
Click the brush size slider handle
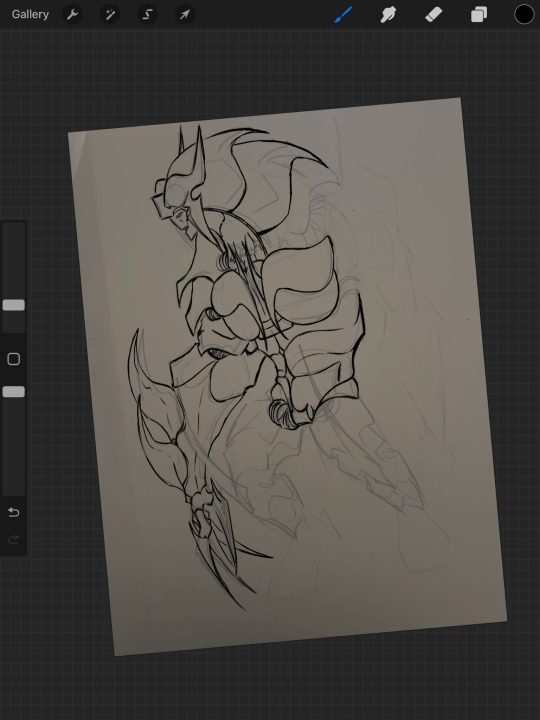pos(14,305)
